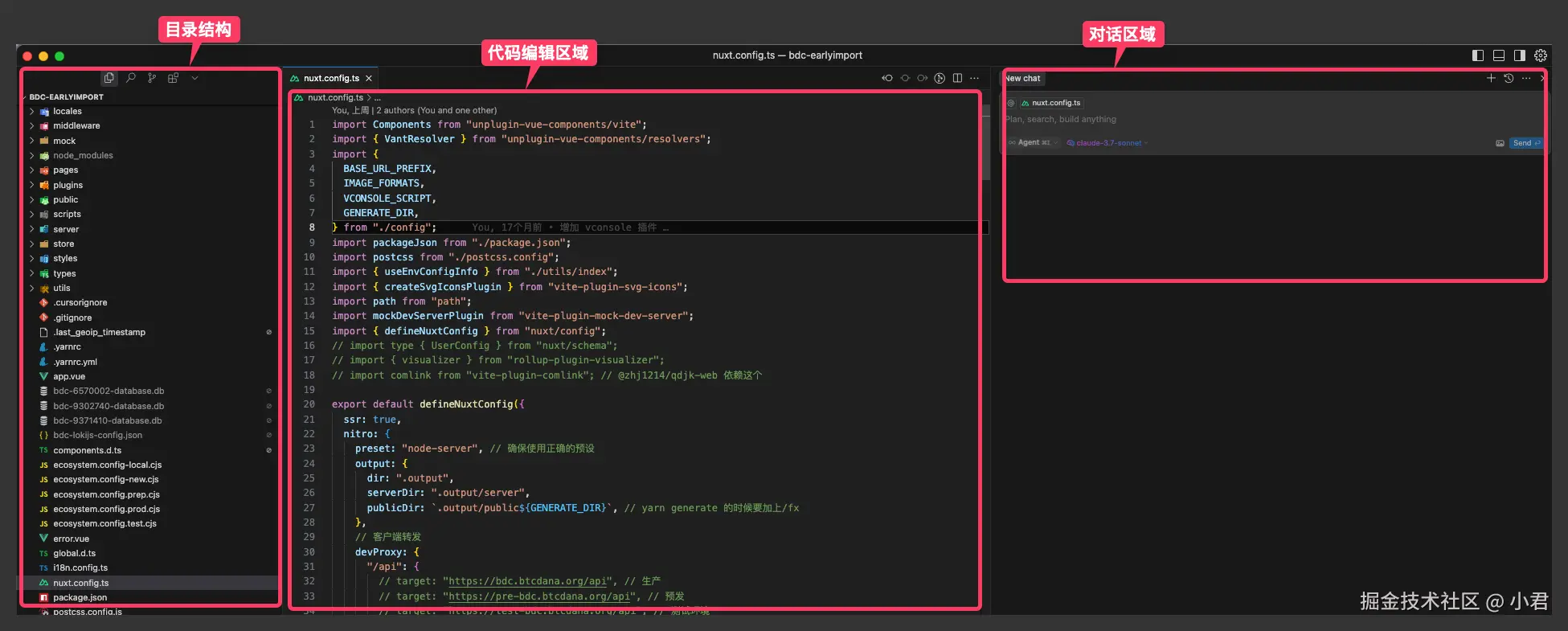This screenshot has height=631, width=1568.
Task: Toggle the bottom panel layout icon
Action: [1499, 55]
